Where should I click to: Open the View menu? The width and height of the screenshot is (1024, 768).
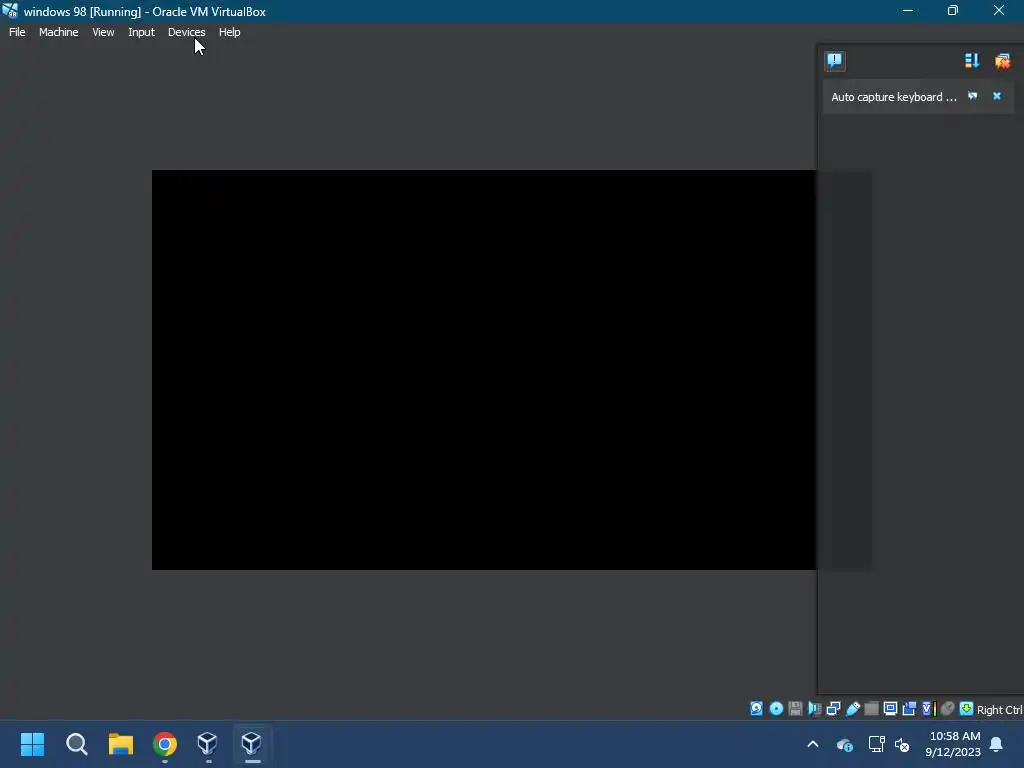(103, 32)
